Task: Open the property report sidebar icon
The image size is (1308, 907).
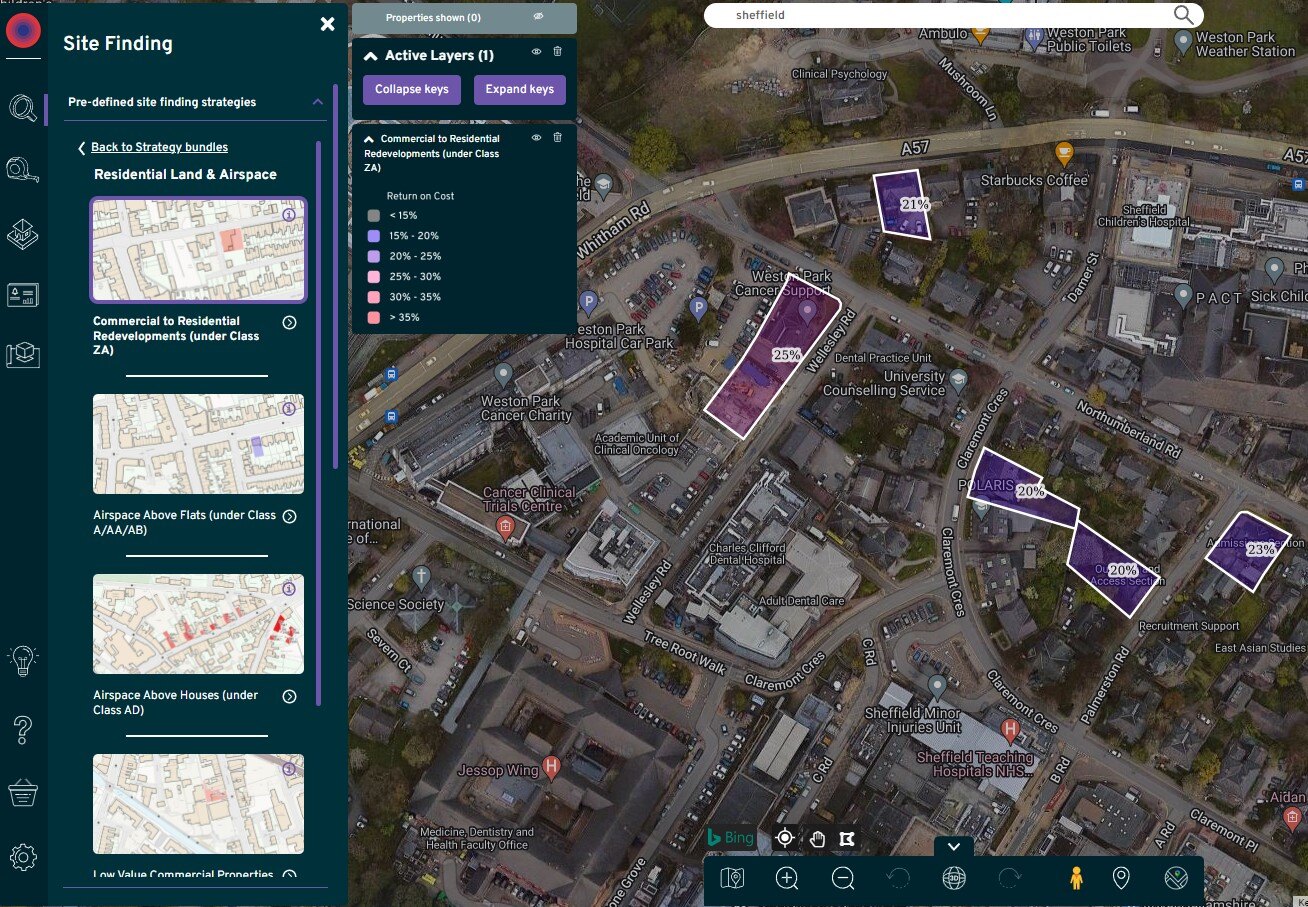Action: tap(22, 294)
